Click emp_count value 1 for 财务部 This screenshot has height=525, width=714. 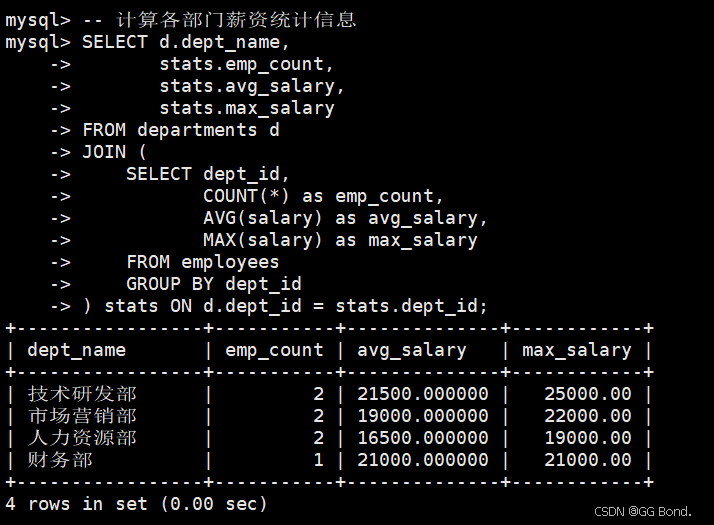(x=318, y=460)
